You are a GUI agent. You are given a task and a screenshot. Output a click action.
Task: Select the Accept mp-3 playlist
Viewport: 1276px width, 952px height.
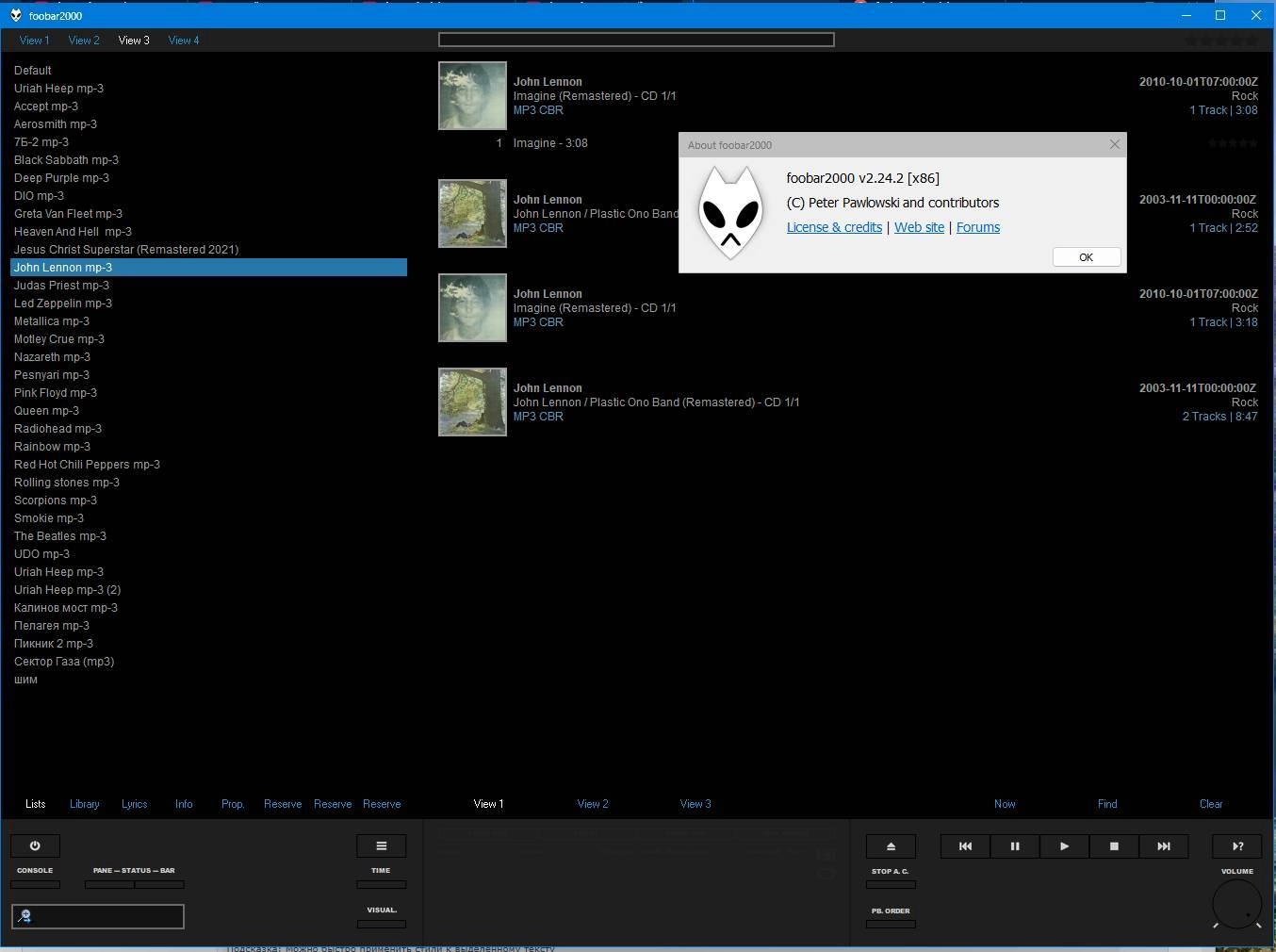pyautogui.click(x=208, y=107)
